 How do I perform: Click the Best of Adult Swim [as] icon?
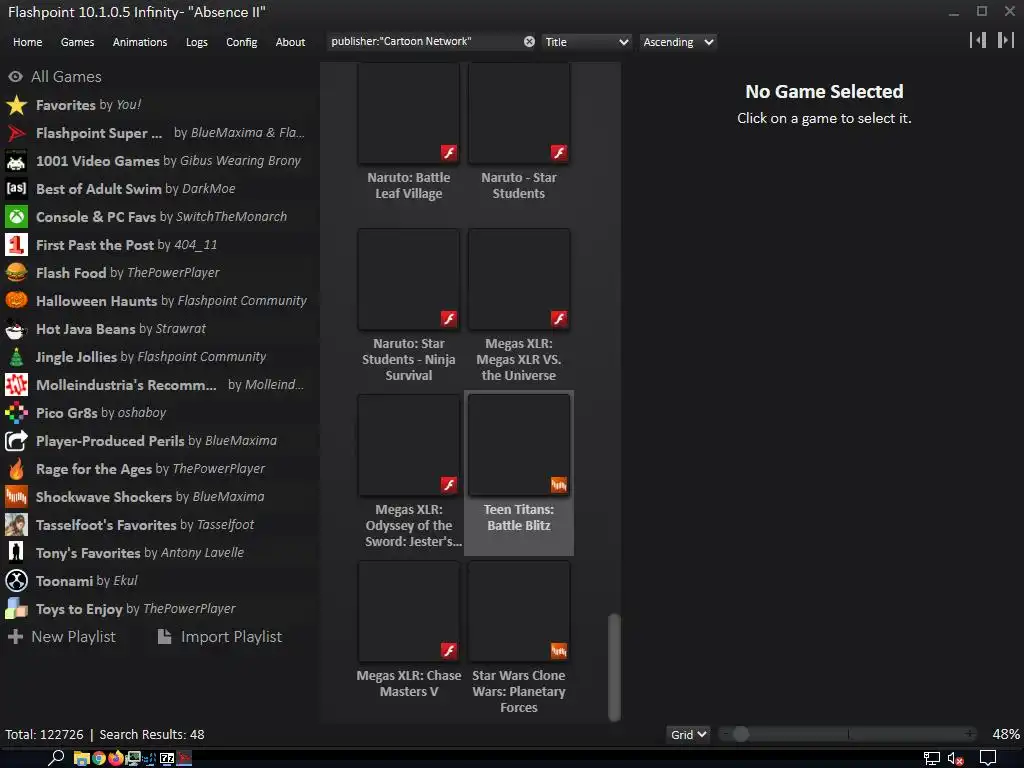16,189
